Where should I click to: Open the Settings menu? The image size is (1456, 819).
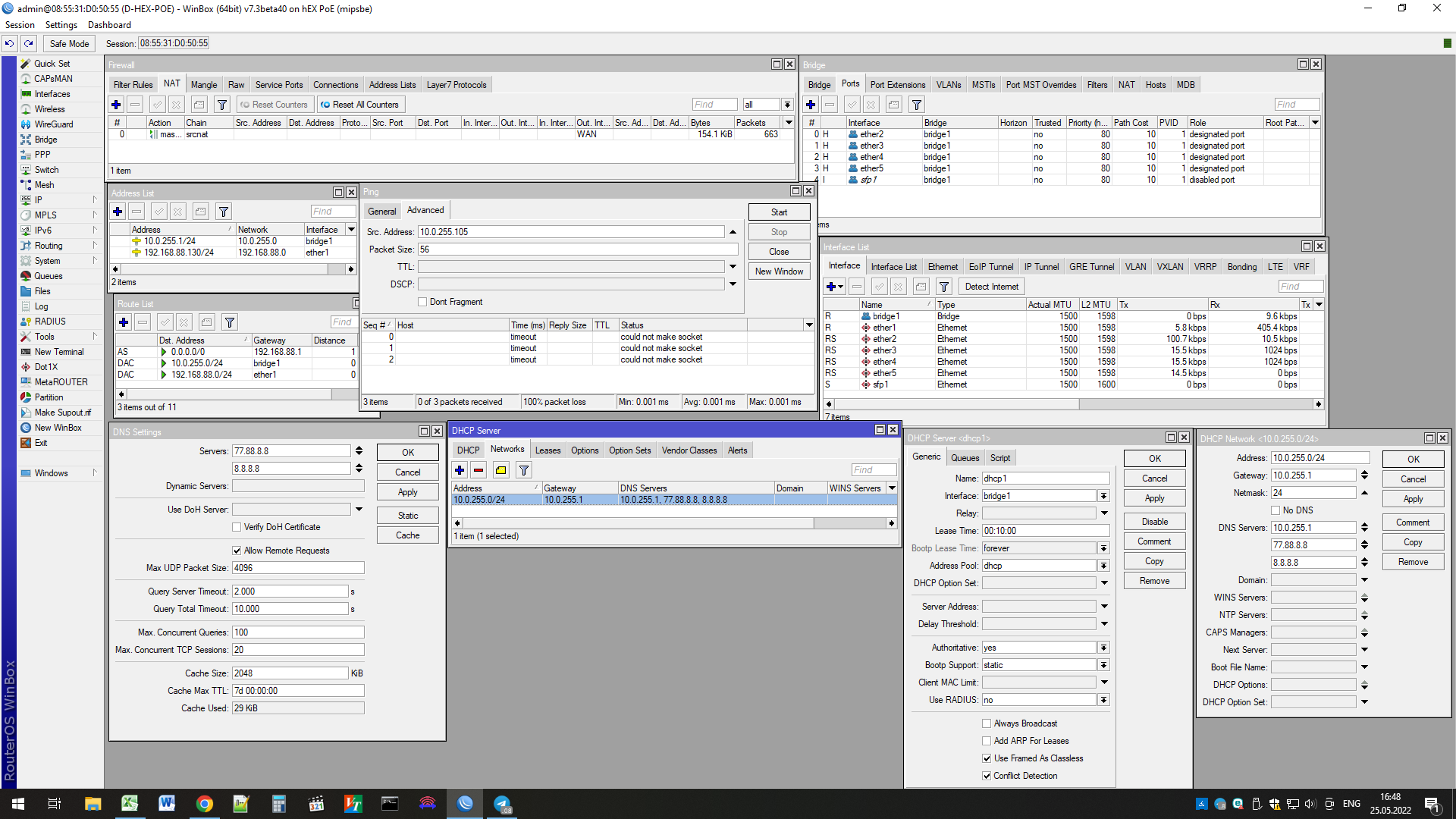[x=61, y=25]
